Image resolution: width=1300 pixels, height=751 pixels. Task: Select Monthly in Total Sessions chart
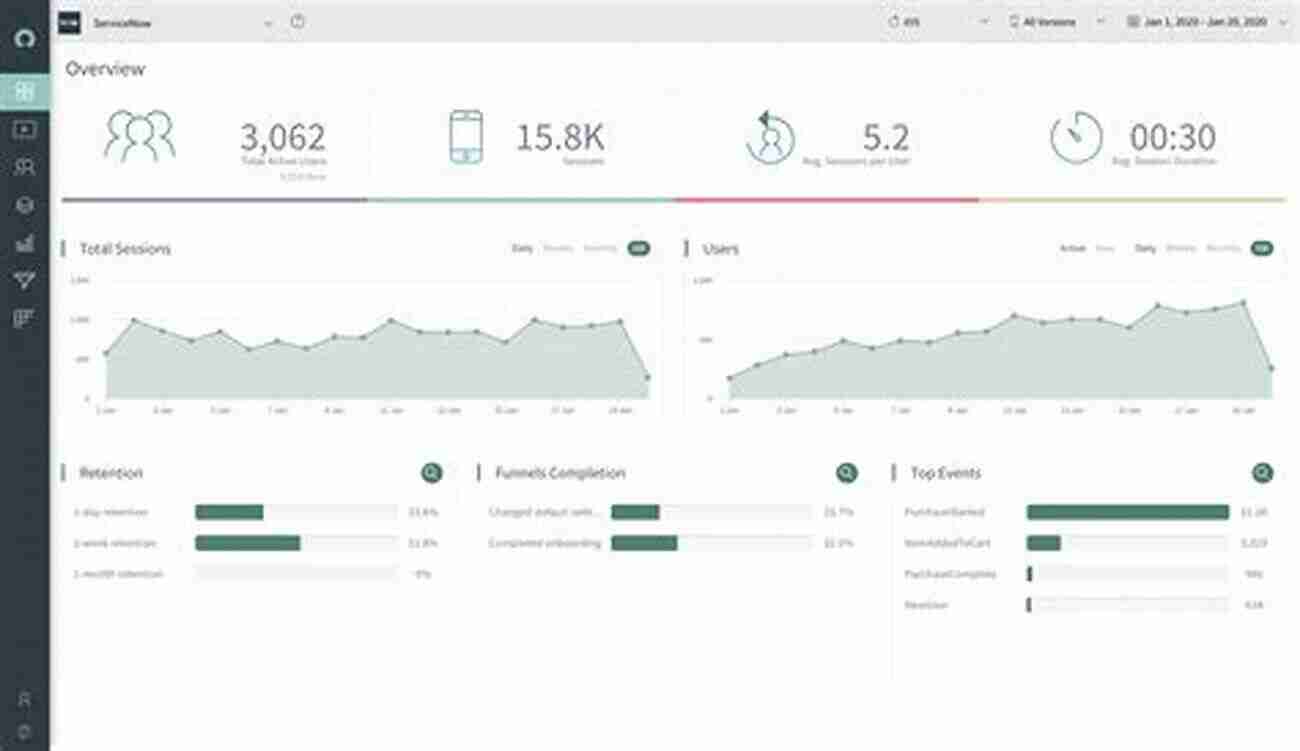tap(600, 248)
